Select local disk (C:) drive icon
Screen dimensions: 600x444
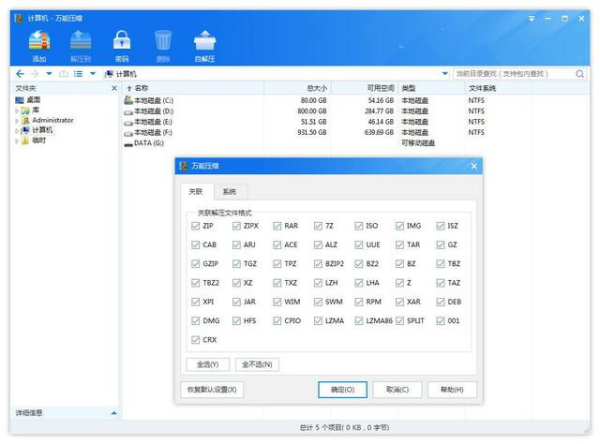128,100
